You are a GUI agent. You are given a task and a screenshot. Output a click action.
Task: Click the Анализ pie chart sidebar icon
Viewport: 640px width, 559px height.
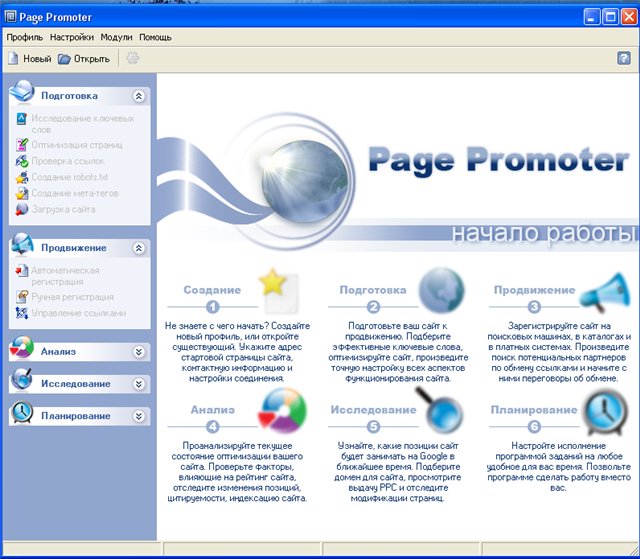pyautogui.click(x=22, y=348)
